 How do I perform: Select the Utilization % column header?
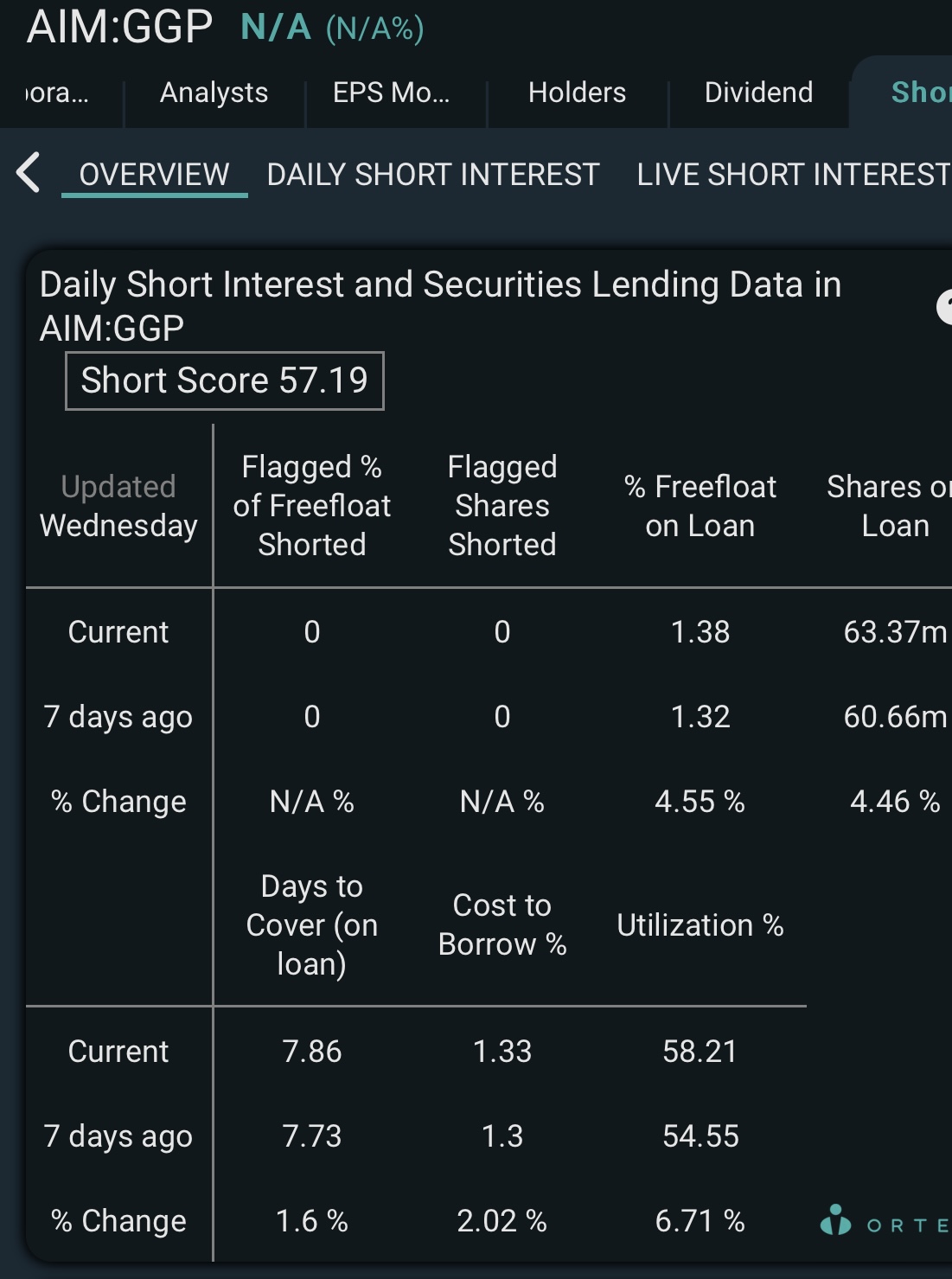(x=700, y=925)
